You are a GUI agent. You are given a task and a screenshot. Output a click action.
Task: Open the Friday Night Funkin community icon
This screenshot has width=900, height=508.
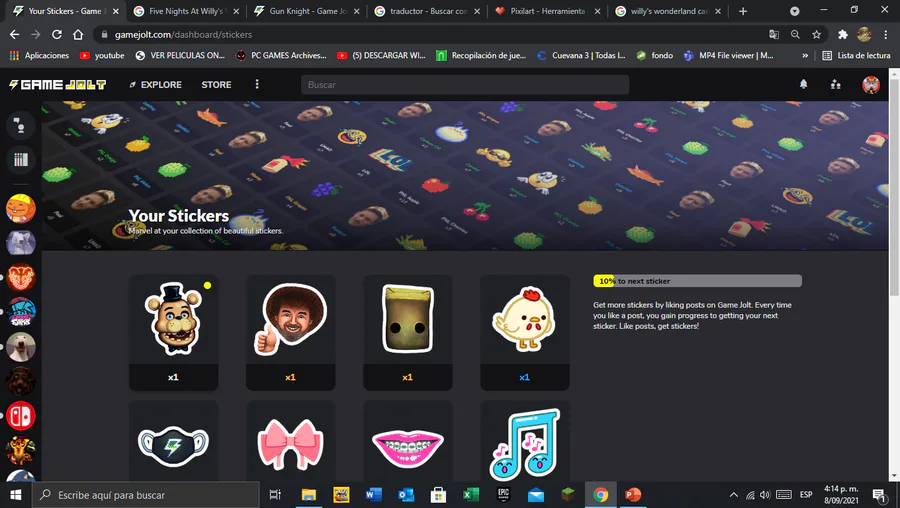click(x=21, y=312)
